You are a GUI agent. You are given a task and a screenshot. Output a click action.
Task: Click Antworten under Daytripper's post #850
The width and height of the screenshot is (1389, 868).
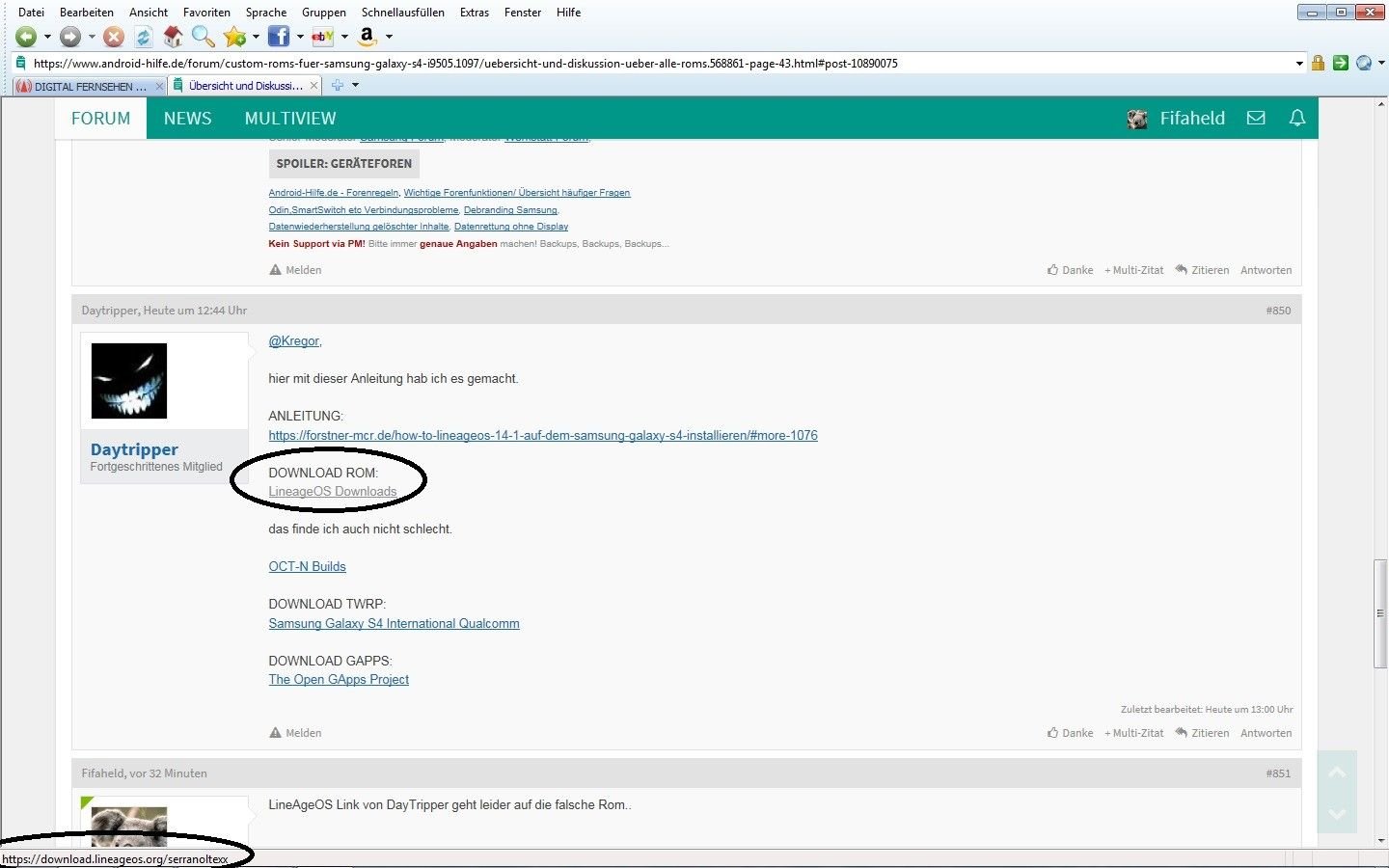(x=1266, y=733)
